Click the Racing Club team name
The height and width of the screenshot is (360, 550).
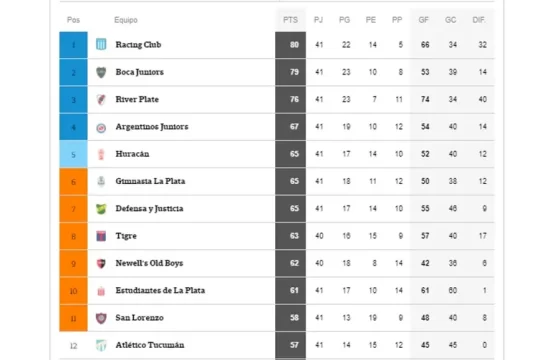coord(138,45)
